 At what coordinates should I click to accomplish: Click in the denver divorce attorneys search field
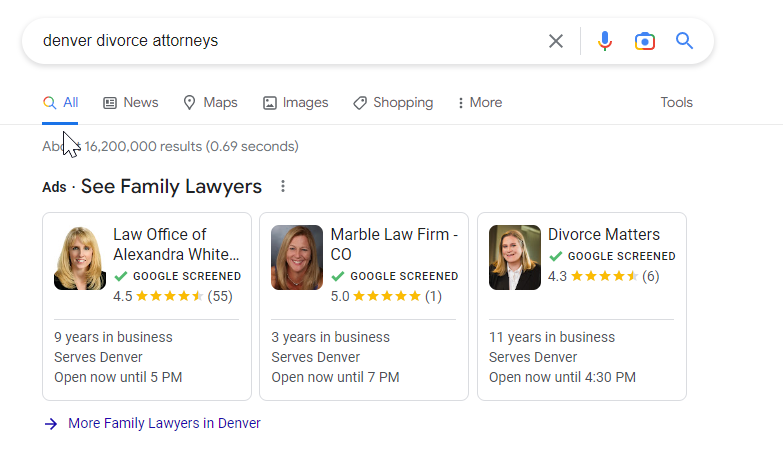coord(290,40)
